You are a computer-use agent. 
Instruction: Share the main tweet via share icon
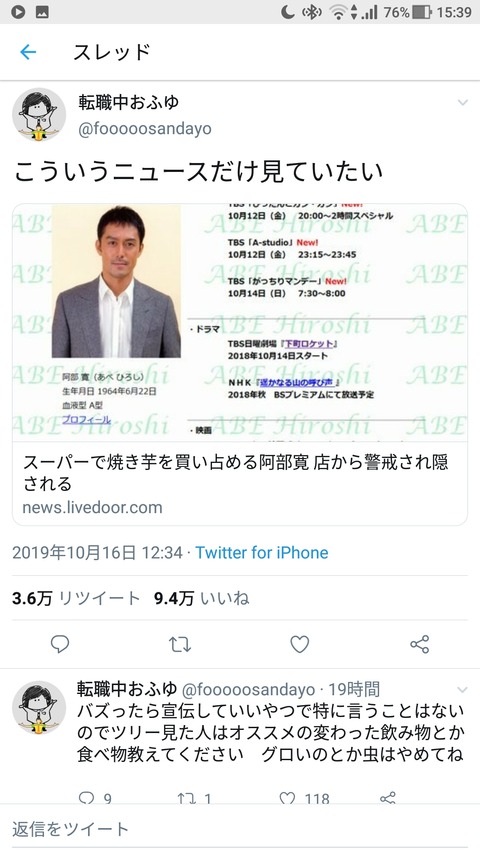tap(420, 644)
